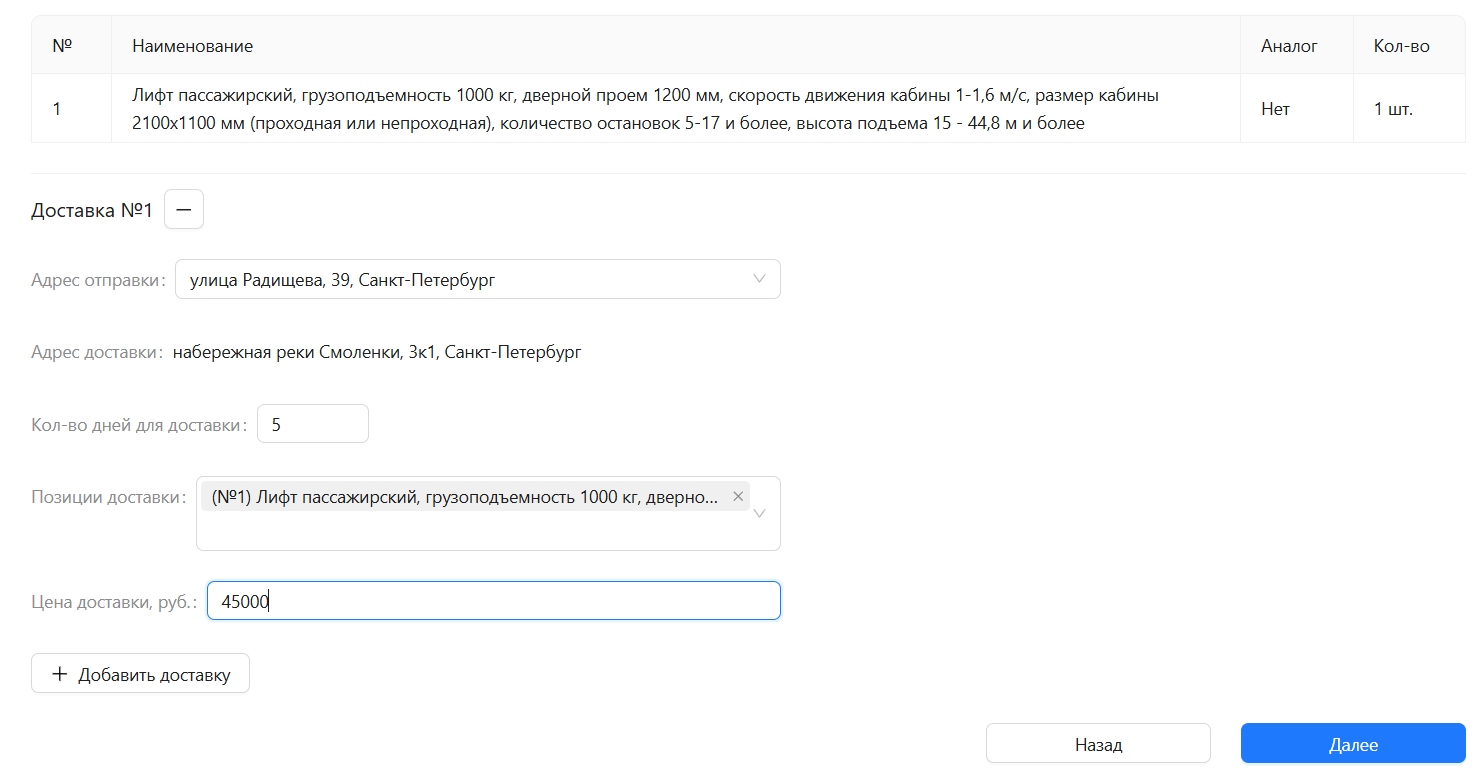Click the chevron arrow in the address selector
This screenshot has height=773, width=1483.
click(x=759, y=279)
